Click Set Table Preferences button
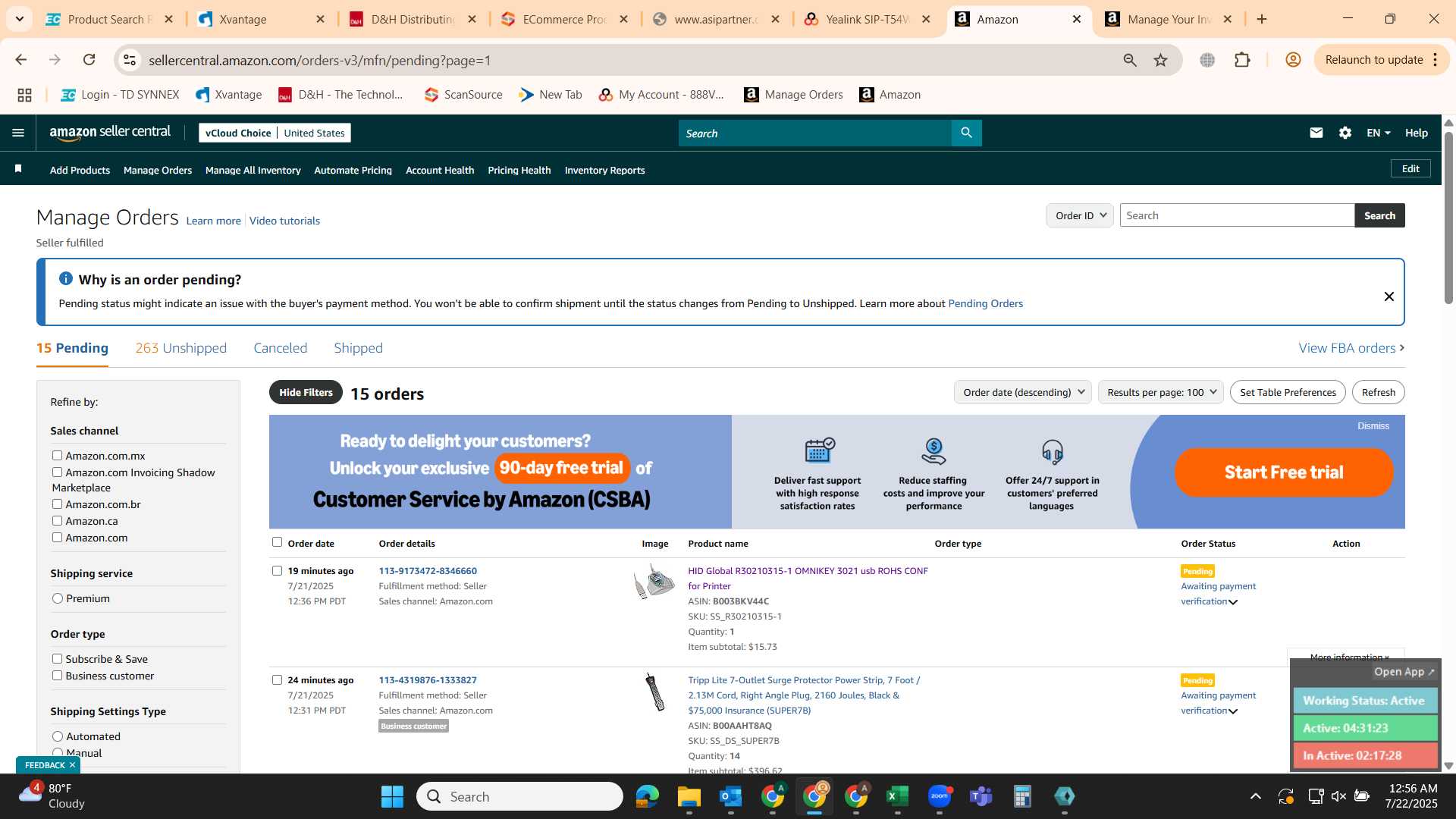 pyautogui.click(x=1288, y=392)
